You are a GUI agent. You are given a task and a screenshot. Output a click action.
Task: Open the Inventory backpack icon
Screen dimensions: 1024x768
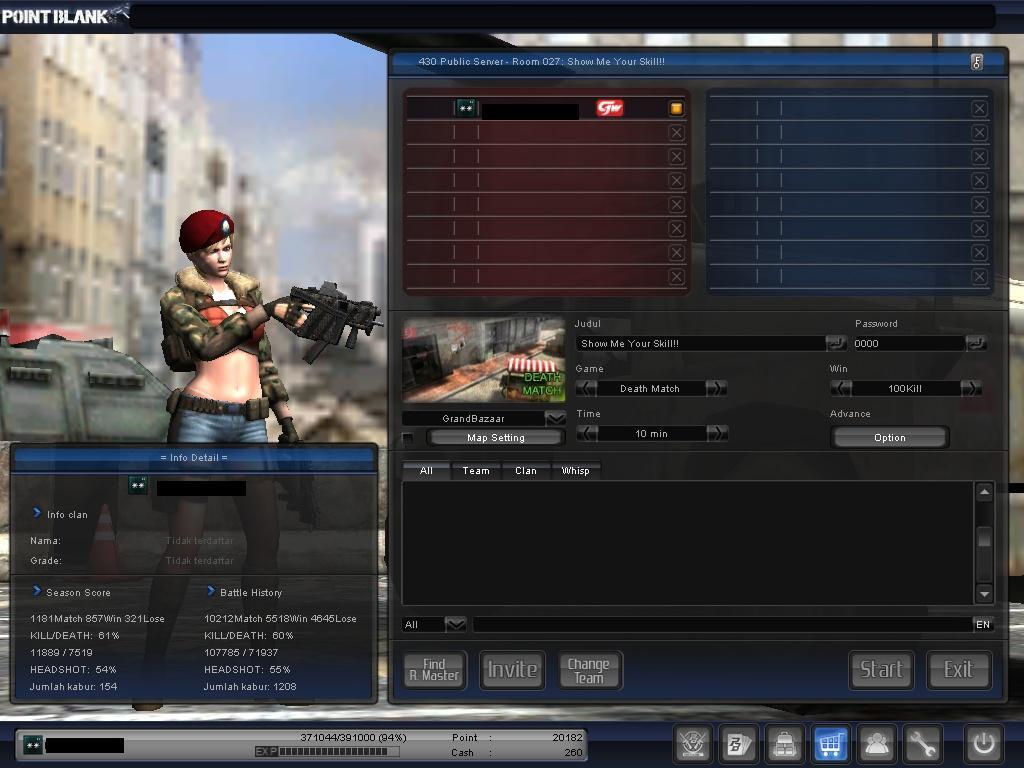784,743
